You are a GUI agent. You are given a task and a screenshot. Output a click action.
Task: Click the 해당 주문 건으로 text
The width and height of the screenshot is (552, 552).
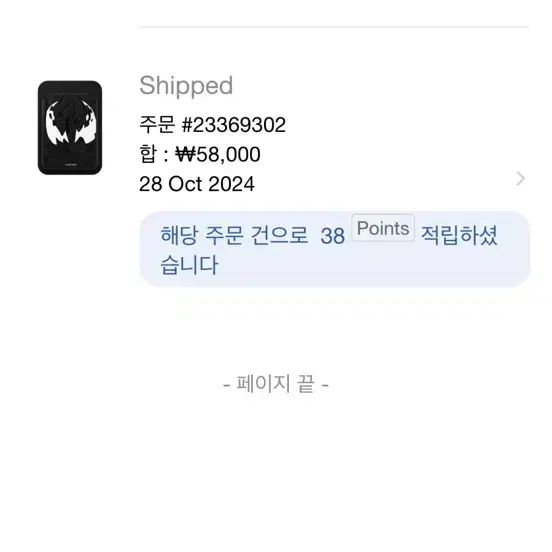point(234,235)
